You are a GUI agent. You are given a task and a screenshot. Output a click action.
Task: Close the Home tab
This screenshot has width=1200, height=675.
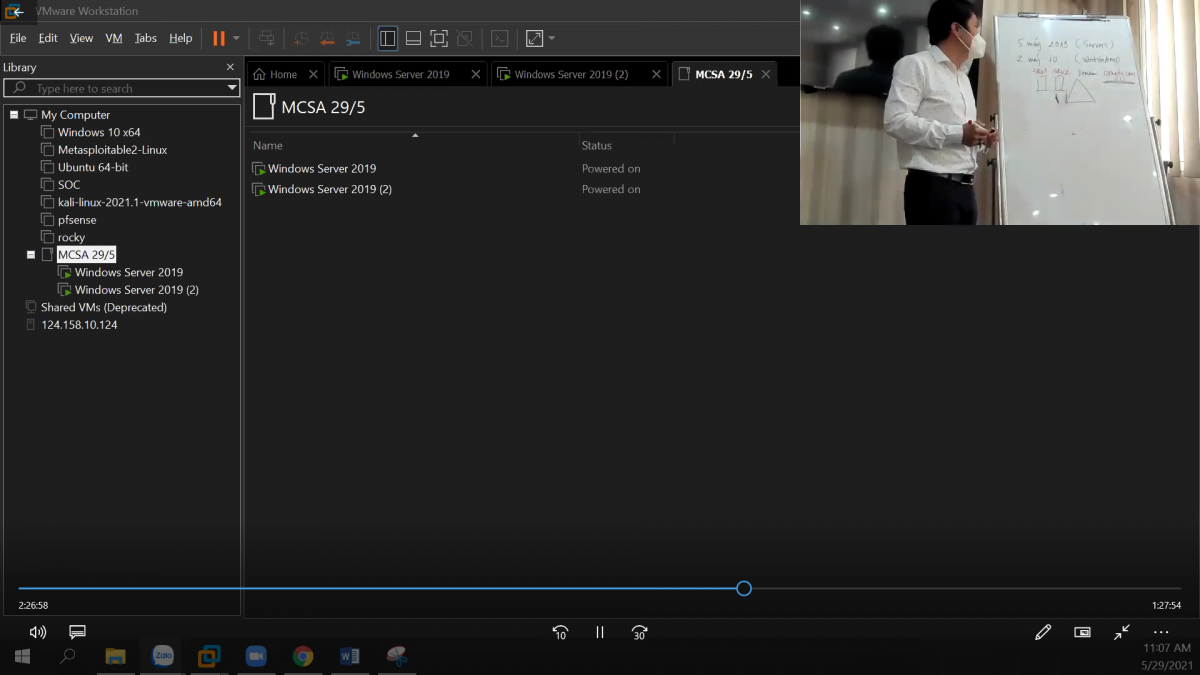tap(313, 74)
